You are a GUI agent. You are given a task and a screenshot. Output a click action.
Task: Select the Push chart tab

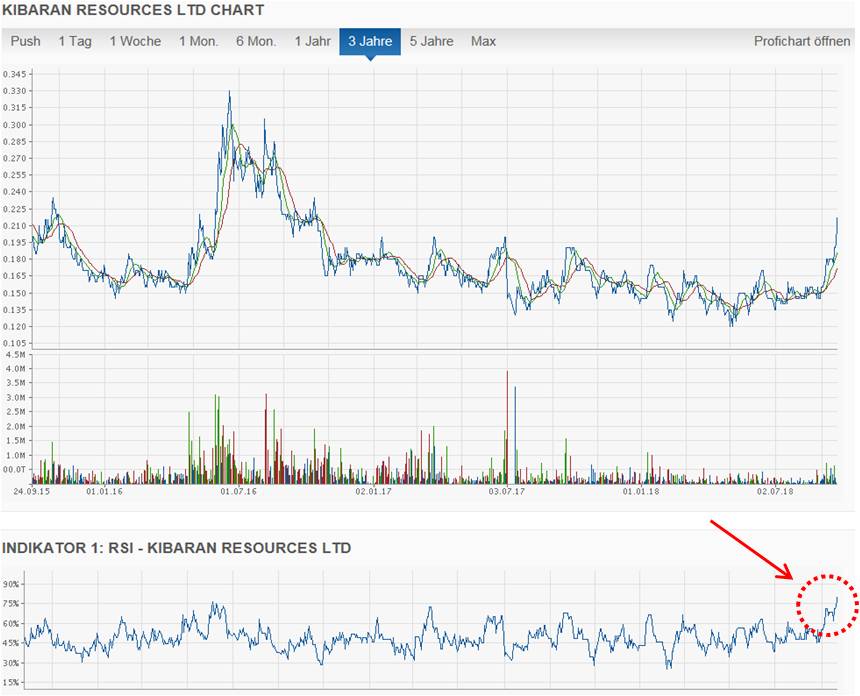click(26, 41)
